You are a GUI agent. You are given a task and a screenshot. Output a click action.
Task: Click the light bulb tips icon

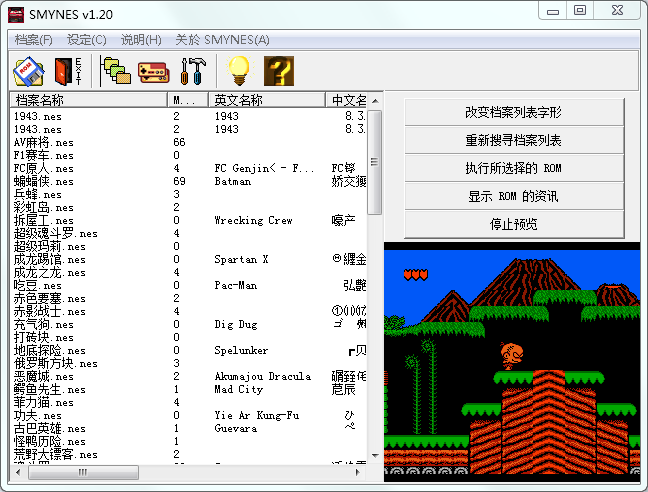pos(238,71)
